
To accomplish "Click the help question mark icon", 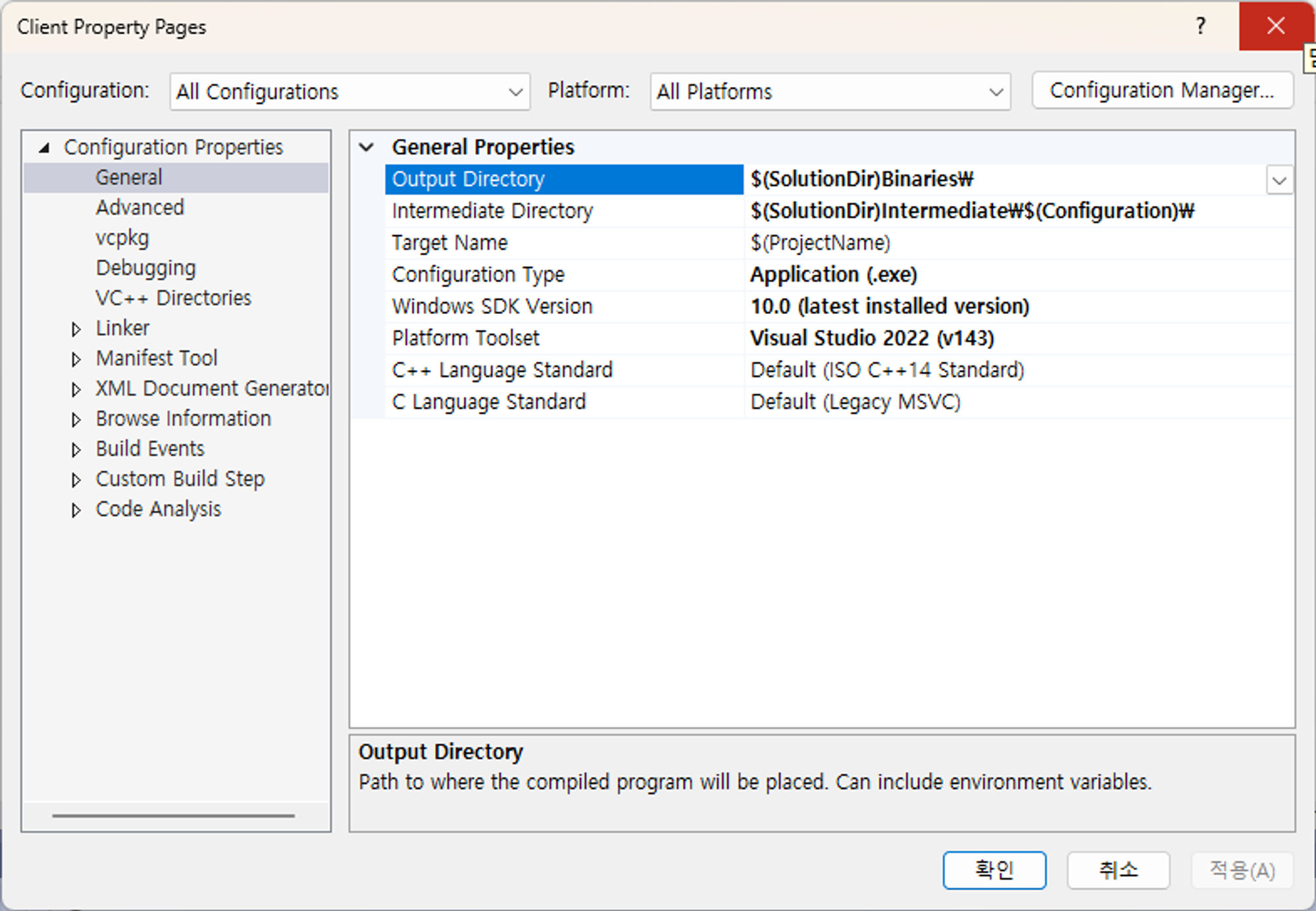I will pos(1200,26).
